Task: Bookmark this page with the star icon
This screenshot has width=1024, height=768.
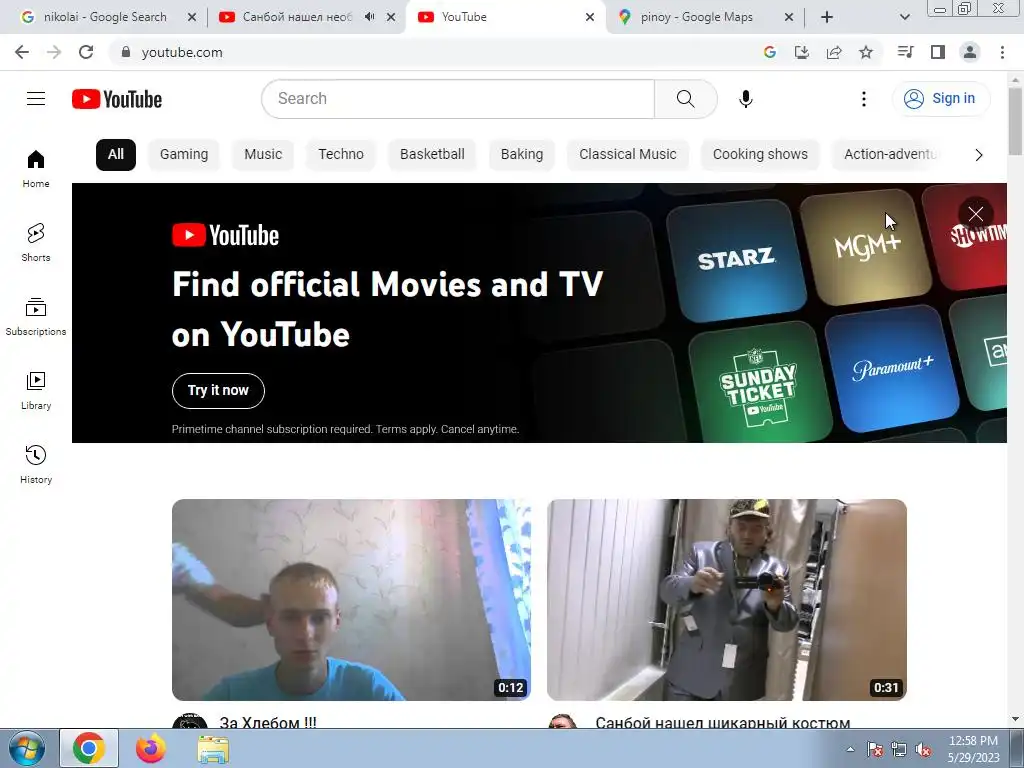Action: click(866, 52)
